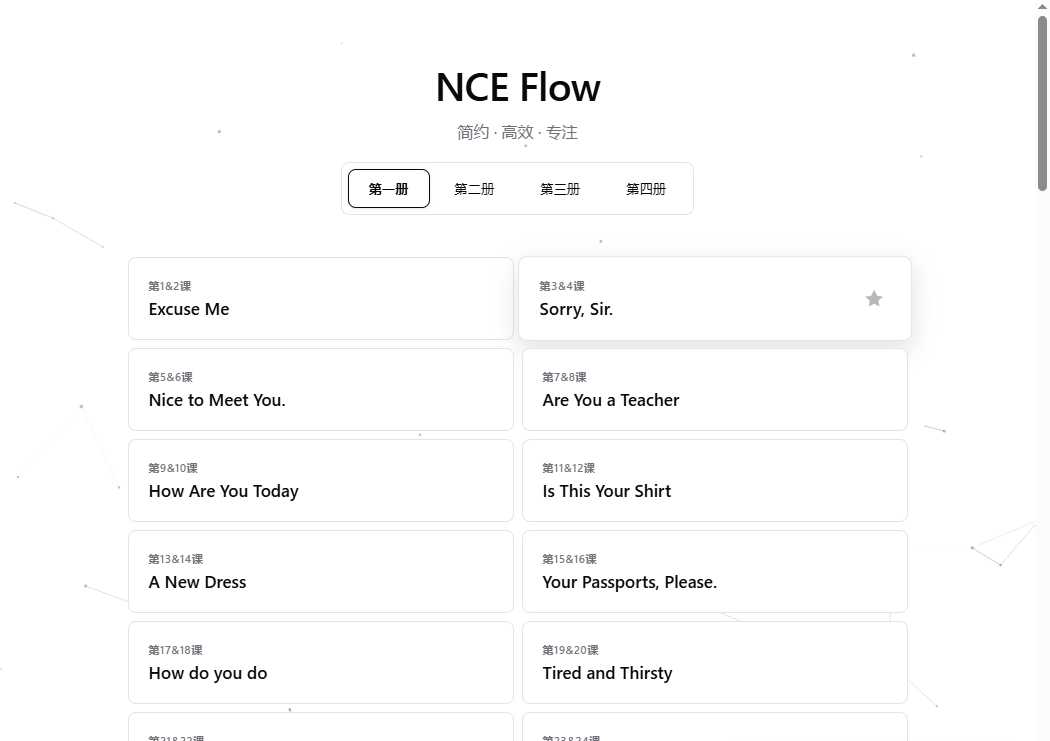The height and width of the screenshot is (741, 1050).
Task: Open the "Excuse Me" lesson card
Action: (320, 298)
